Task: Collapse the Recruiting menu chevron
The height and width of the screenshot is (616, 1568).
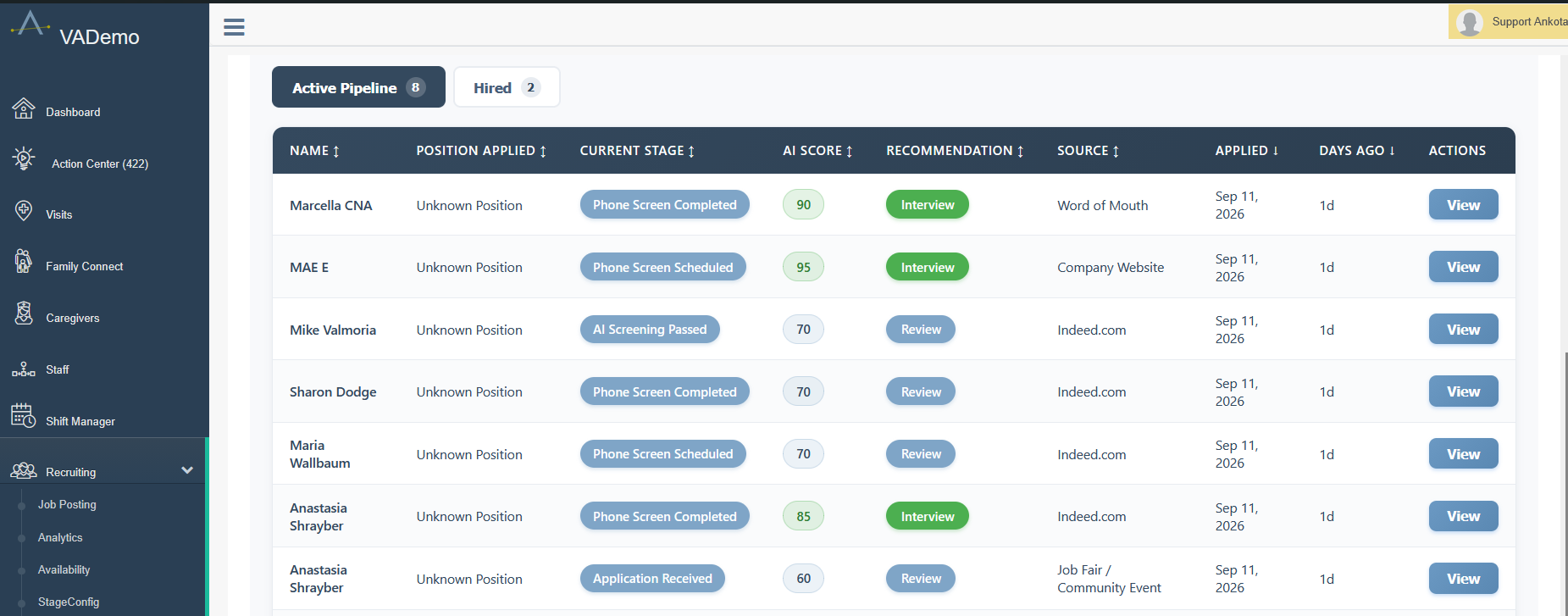Action: [187, 470]
